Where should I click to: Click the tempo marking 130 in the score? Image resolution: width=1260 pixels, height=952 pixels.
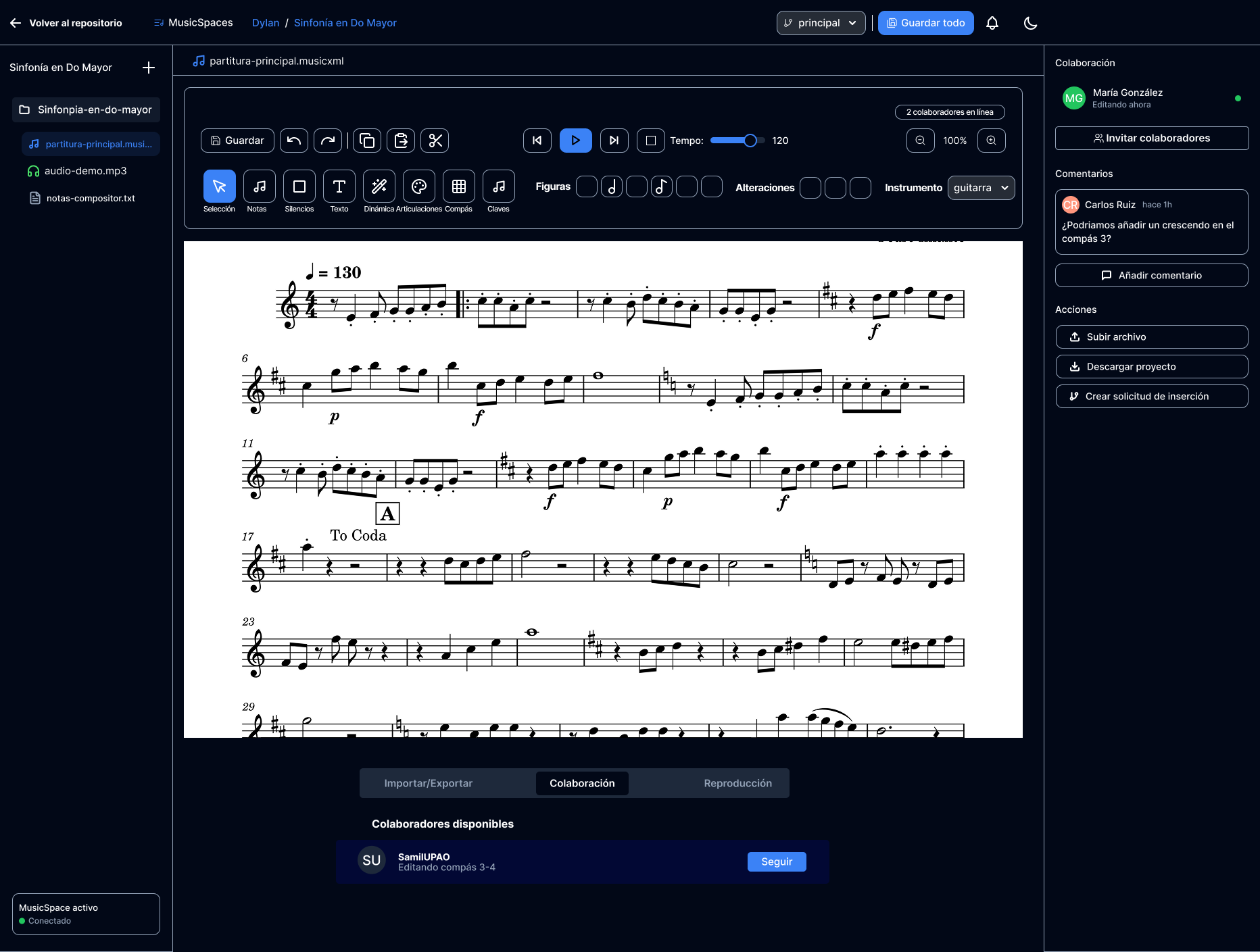tap(333, 272)
